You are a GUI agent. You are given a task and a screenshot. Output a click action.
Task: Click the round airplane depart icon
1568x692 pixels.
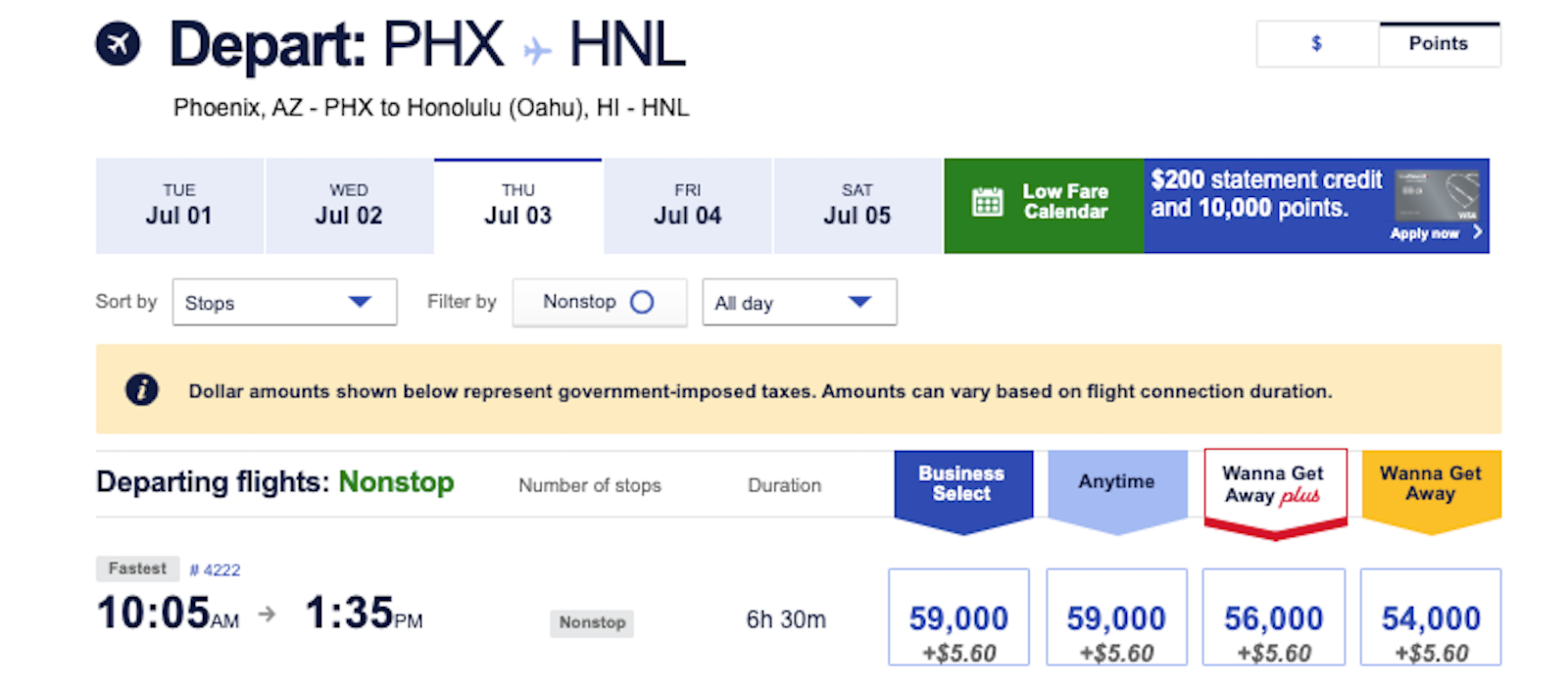tap(118, 44)
